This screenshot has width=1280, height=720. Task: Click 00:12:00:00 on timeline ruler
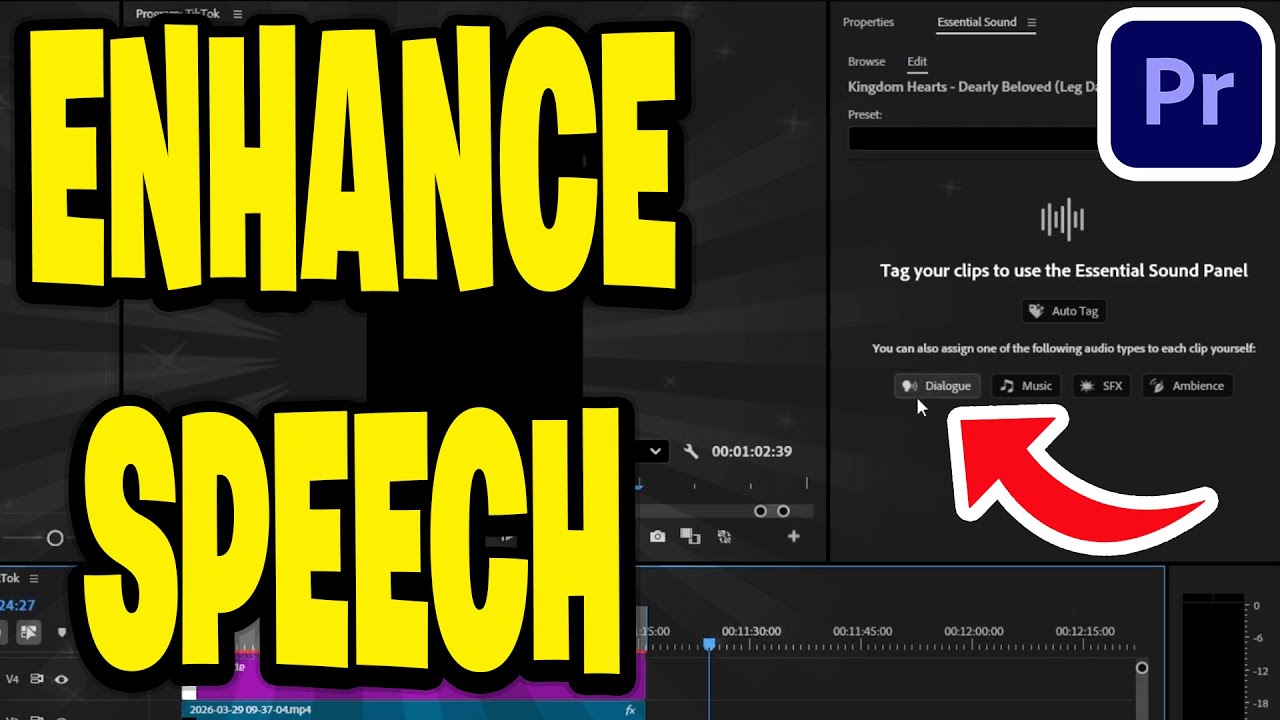click(x=974, y=632)
